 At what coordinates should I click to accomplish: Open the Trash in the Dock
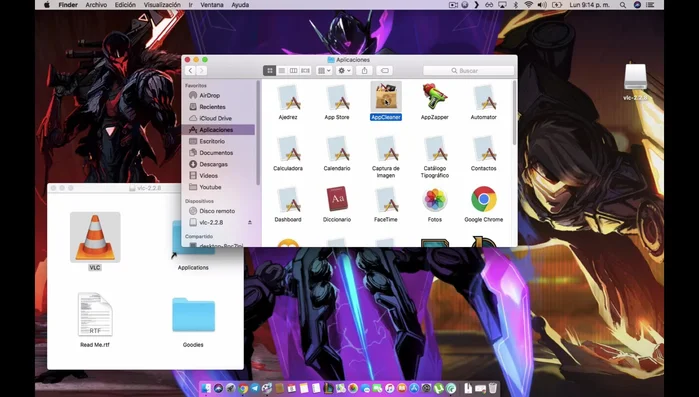click(x=493, y=388)
